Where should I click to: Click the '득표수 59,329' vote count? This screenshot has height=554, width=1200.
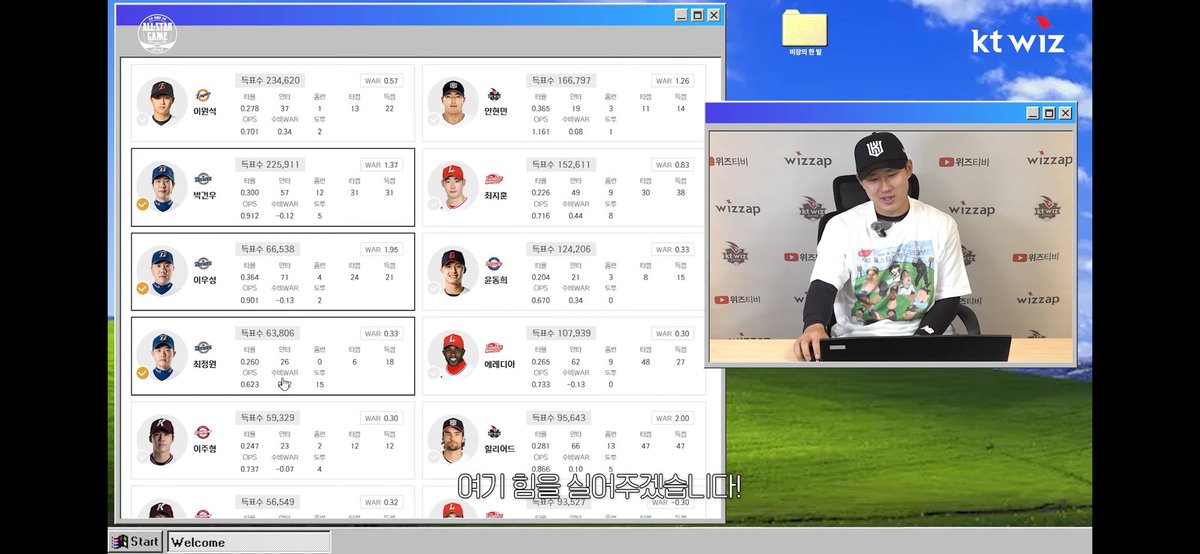(x=267, y=418)
